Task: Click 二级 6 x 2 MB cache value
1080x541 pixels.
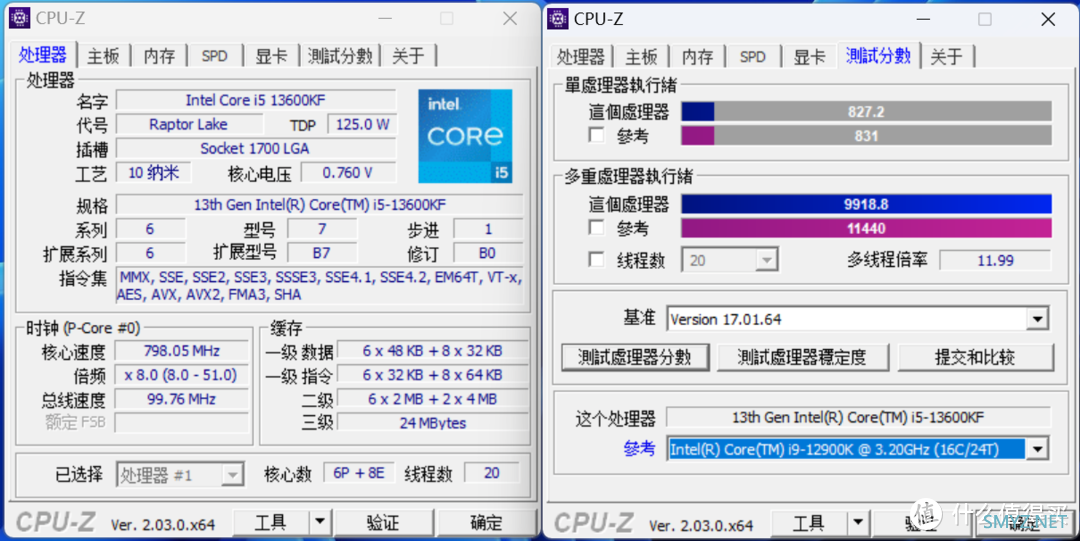Action: (433, 399)
